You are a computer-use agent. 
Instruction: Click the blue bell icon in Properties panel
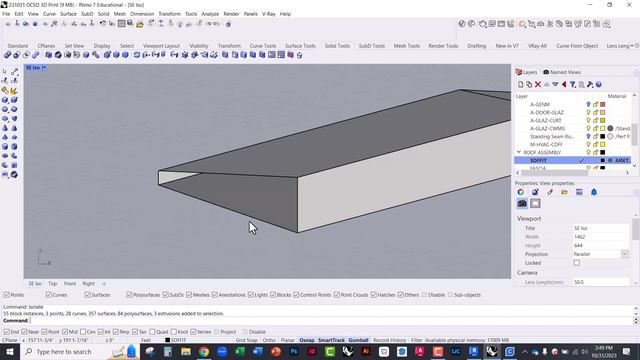[x=594, y=192]
